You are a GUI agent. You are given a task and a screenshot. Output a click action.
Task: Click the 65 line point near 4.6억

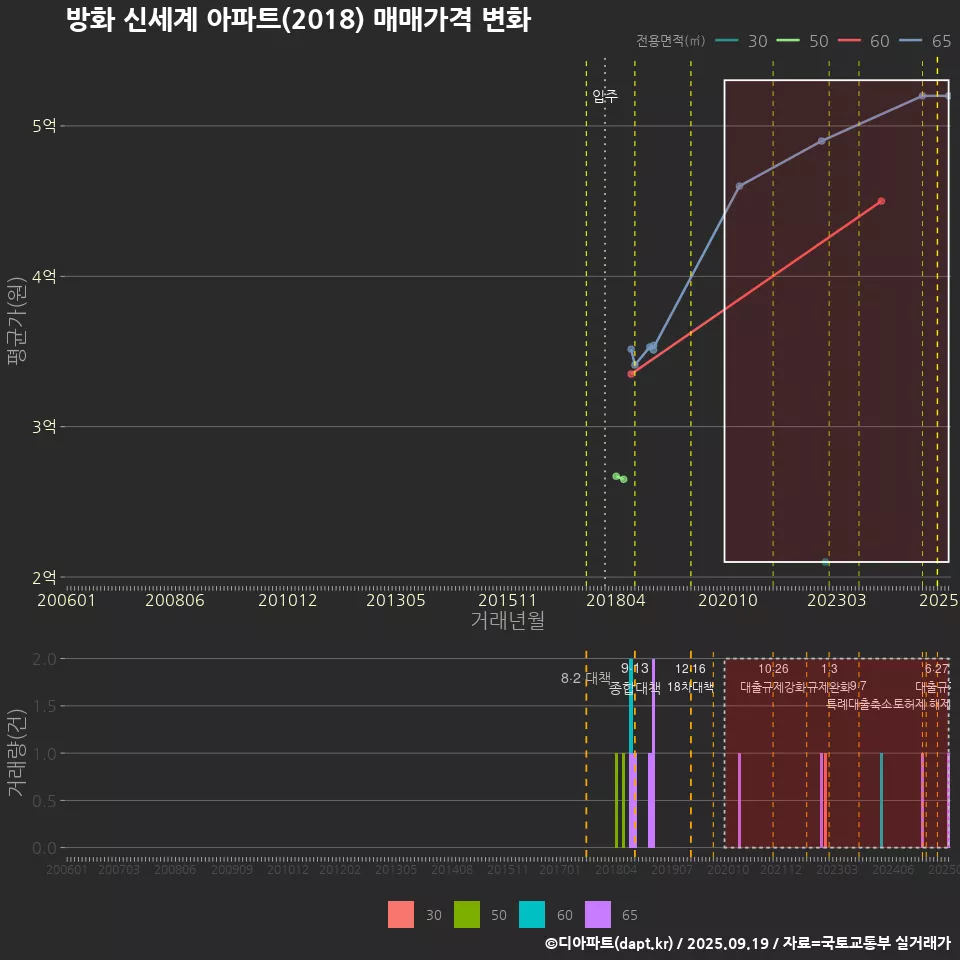click(740, 186)
